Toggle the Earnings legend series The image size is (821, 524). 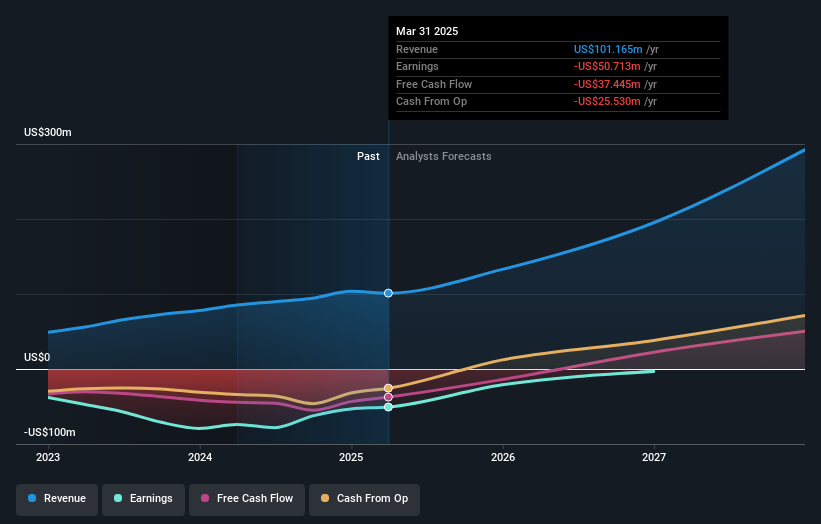coord(143,499)
